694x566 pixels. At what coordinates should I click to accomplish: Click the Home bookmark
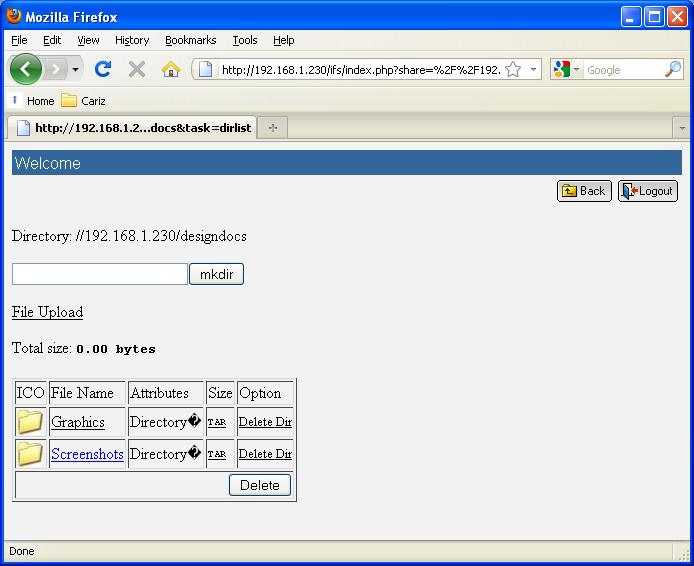(x=32, y=101)
